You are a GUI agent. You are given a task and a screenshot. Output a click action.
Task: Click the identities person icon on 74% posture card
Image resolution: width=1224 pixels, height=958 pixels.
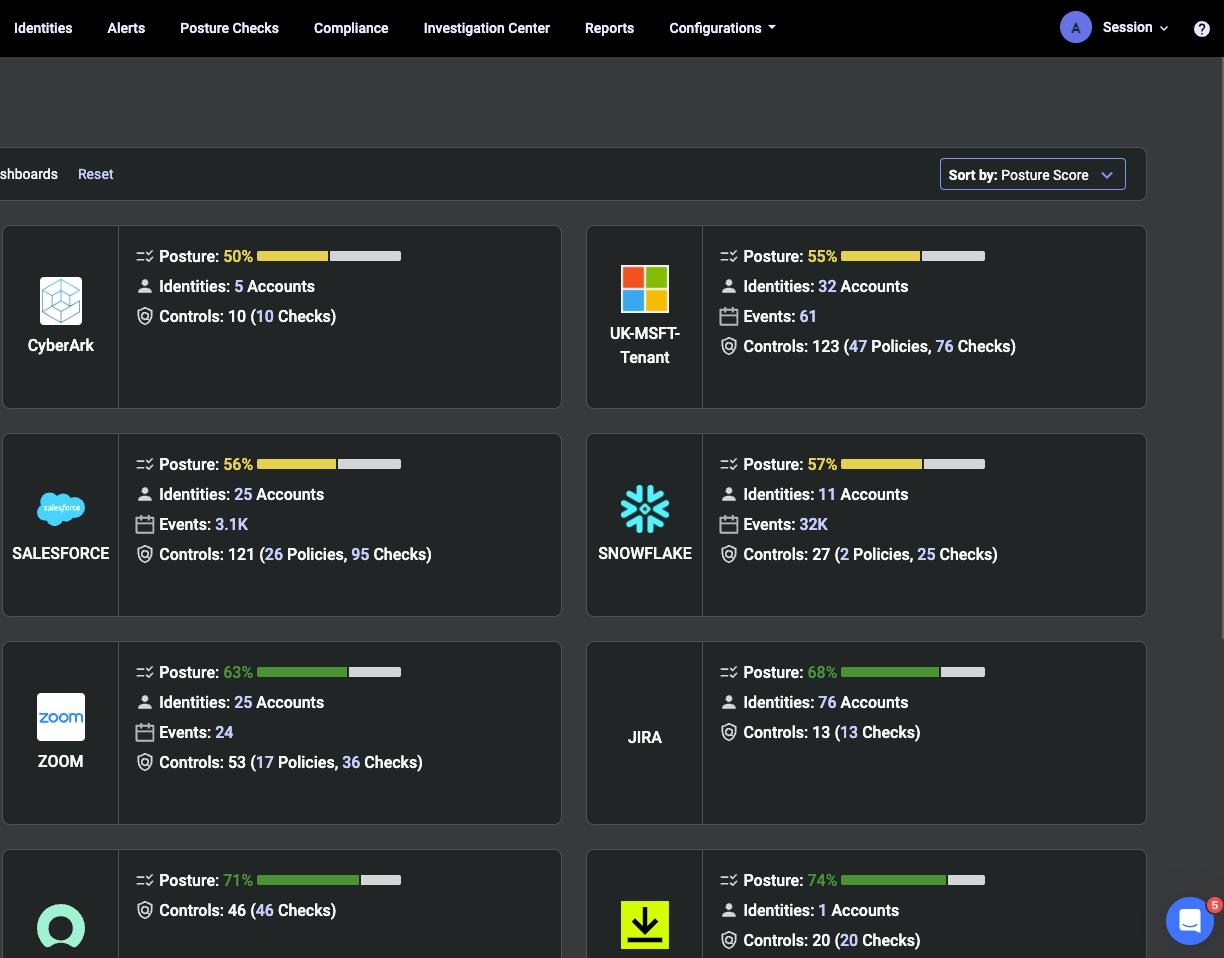click(729, 910)
